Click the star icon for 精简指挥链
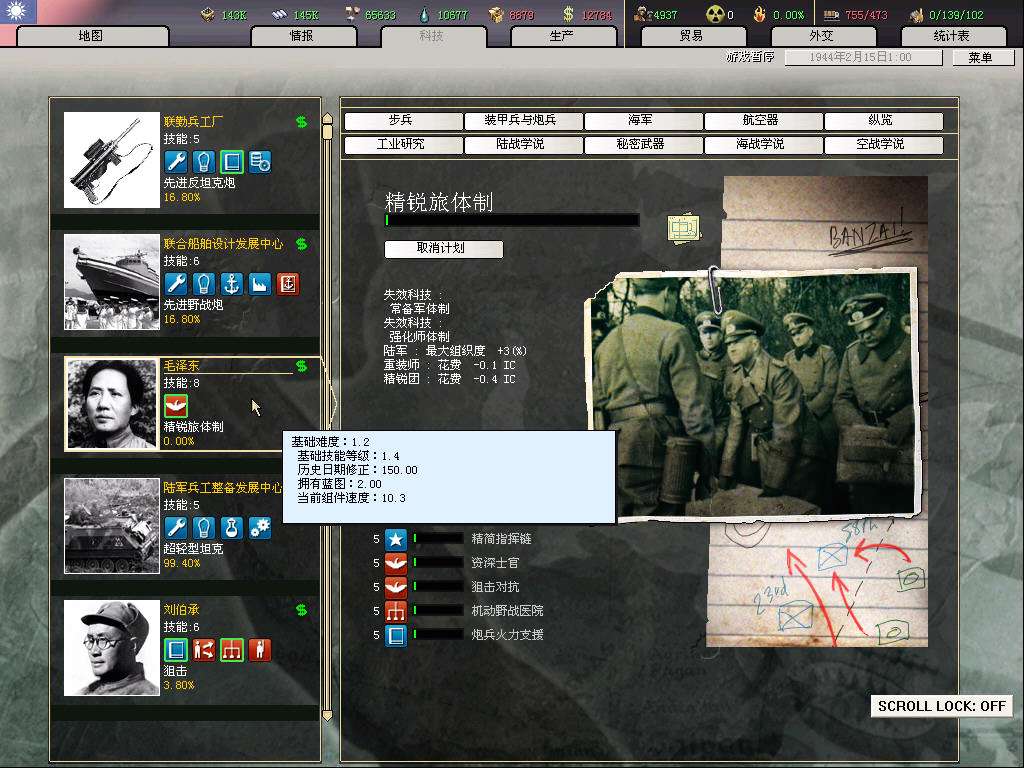The width and height of the screenshot is (1024, 768). pos(396,539)
